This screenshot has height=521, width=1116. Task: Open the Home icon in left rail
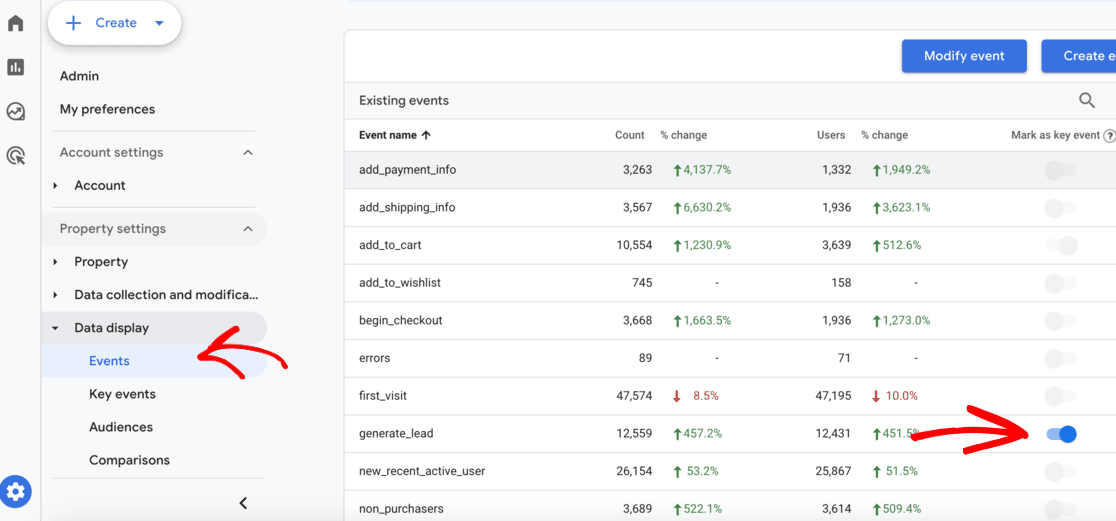pyautogui.click(x=16, y=23)
